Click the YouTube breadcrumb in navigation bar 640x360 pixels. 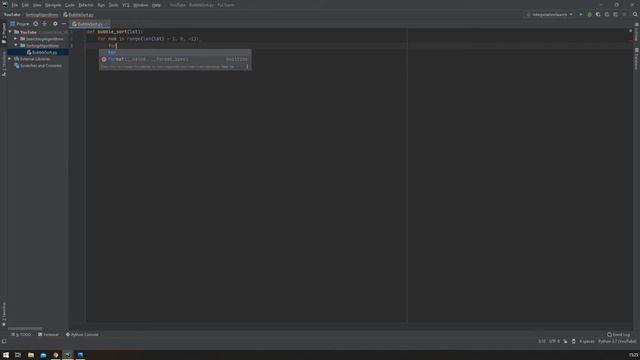point(12,15)
